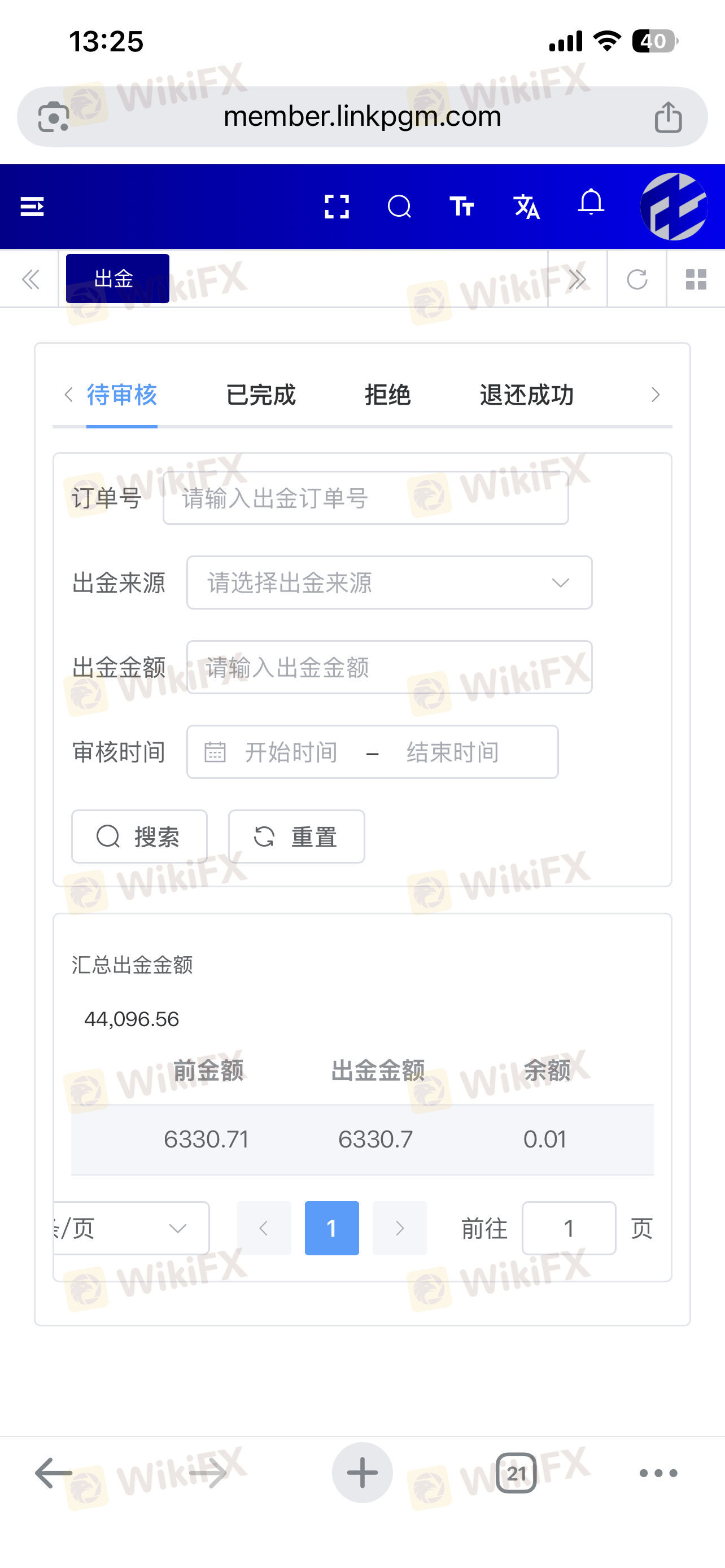Change font size via Tt icon
The image size is (725, 1568).
tap(462, 207)
